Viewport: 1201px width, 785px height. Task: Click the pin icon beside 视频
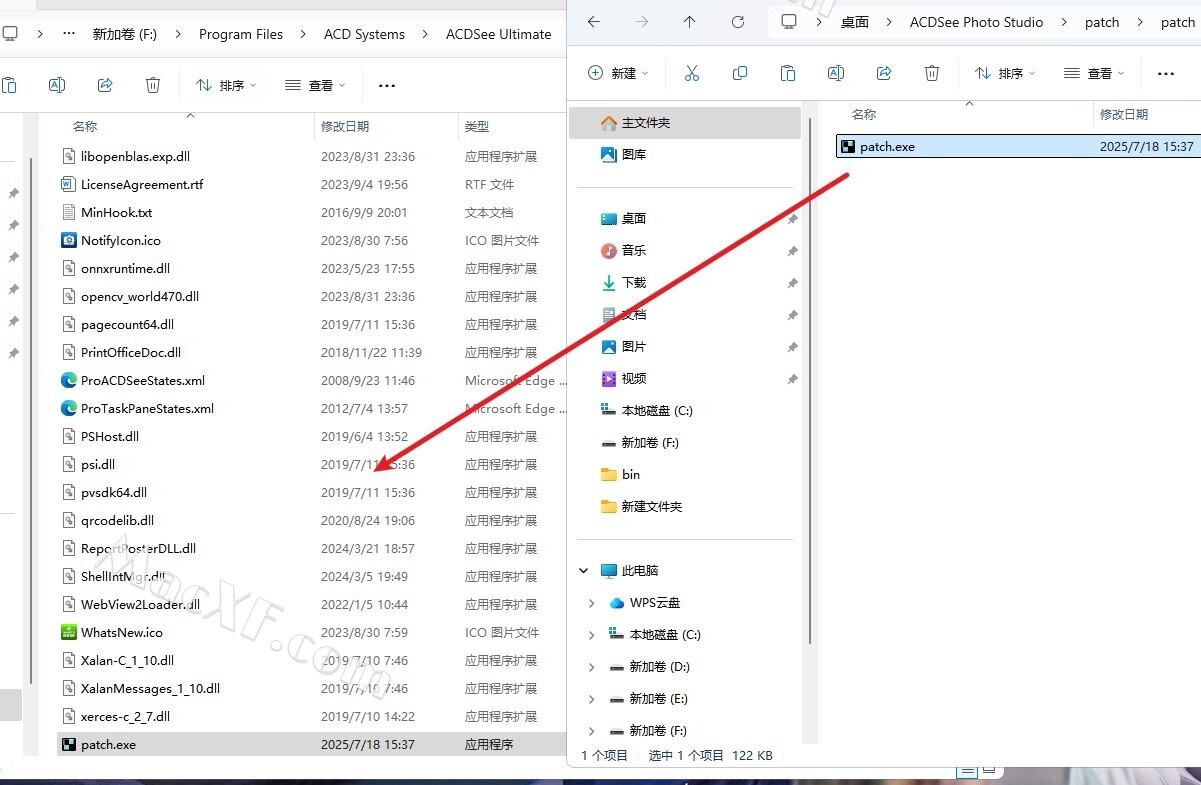[792, 379]
